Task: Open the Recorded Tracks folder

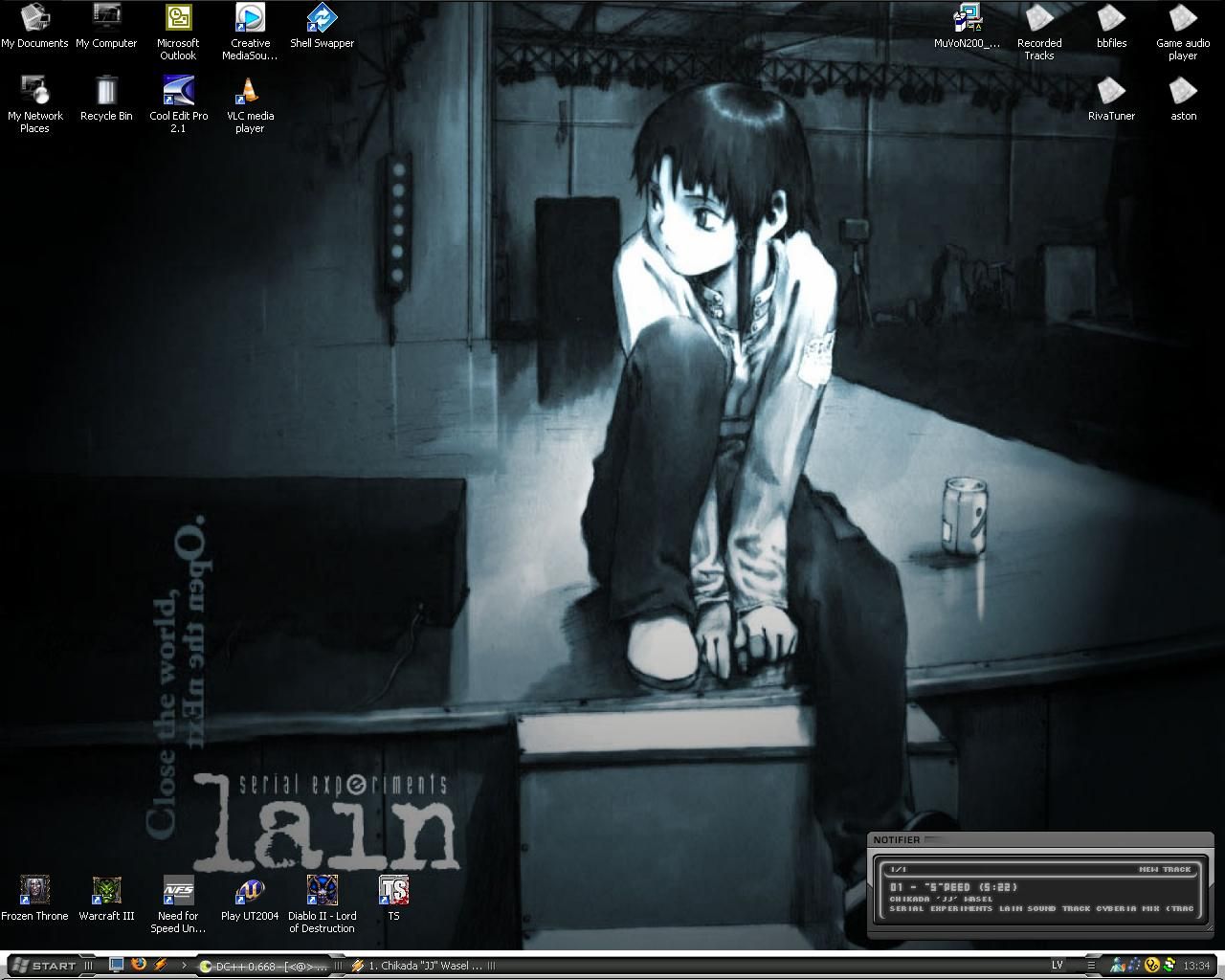Action: [x=1039, y=32]
